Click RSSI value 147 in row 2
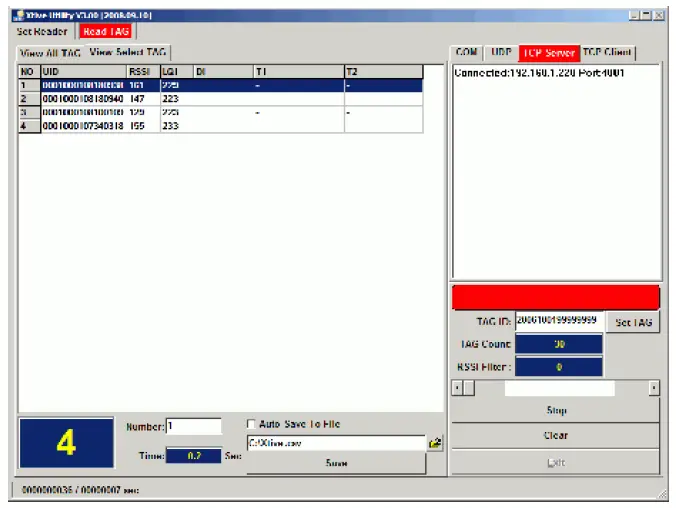Screen dimensions: 676x508 [x=137, y=99]
